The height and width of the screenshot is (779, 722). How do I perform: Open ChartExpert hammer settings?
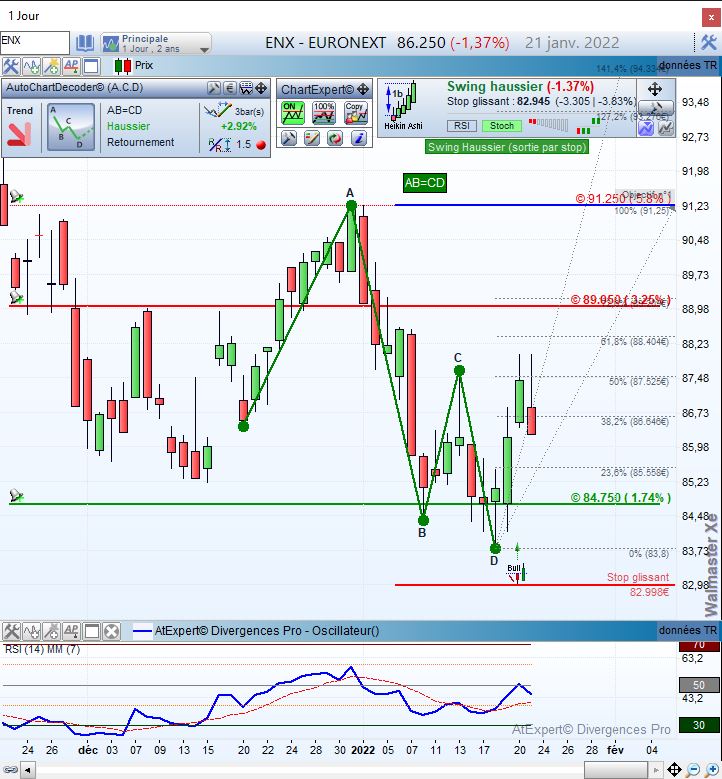coord(289,138)
